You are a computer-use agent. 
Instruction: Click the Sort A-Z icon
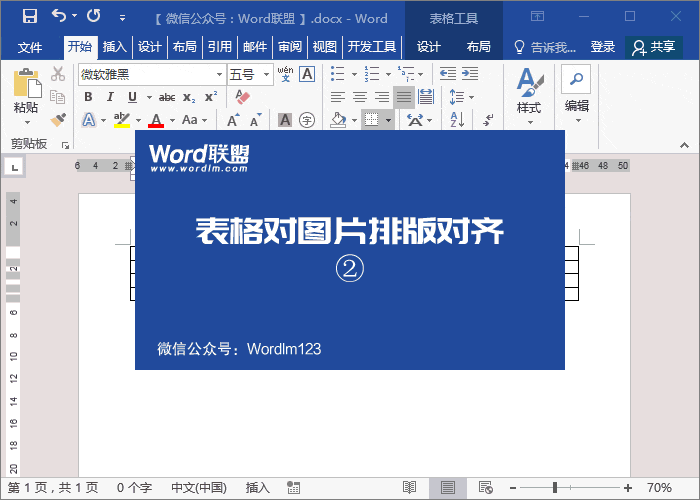point(457,120)
